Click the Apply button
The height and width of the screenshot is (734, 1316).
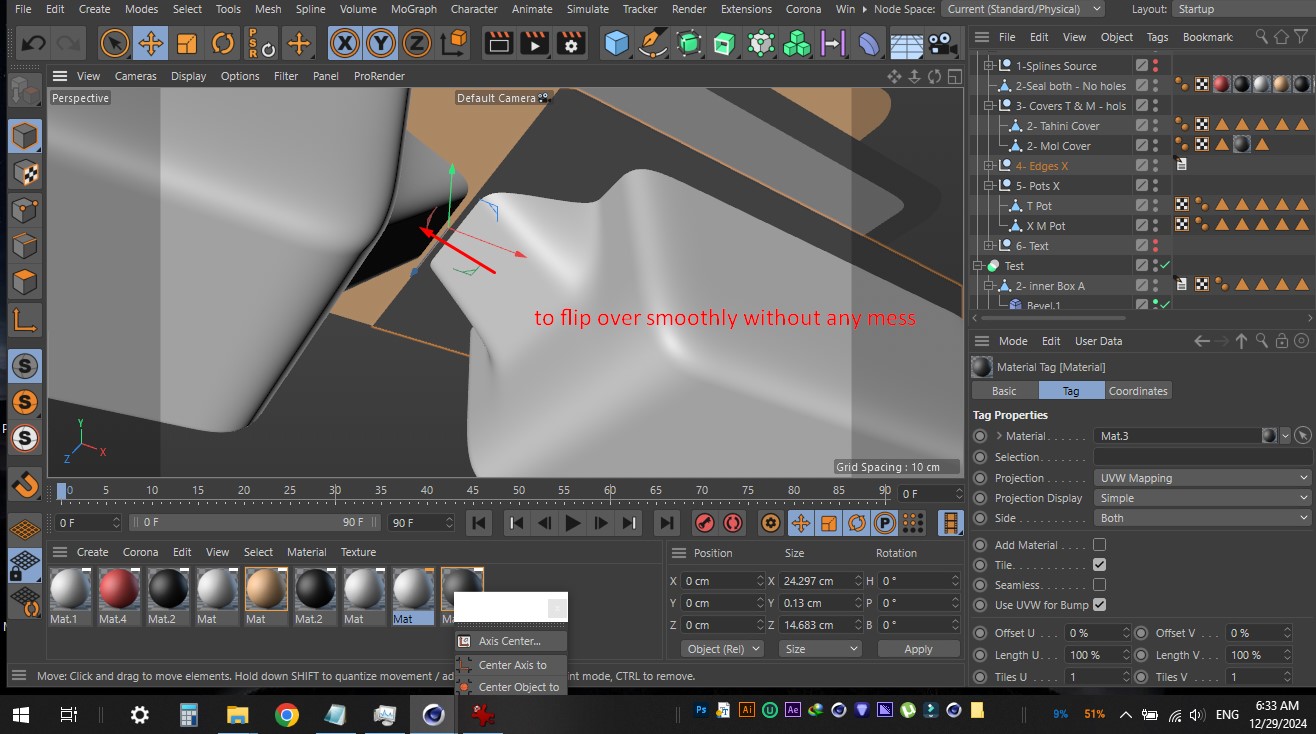(918, 648)
